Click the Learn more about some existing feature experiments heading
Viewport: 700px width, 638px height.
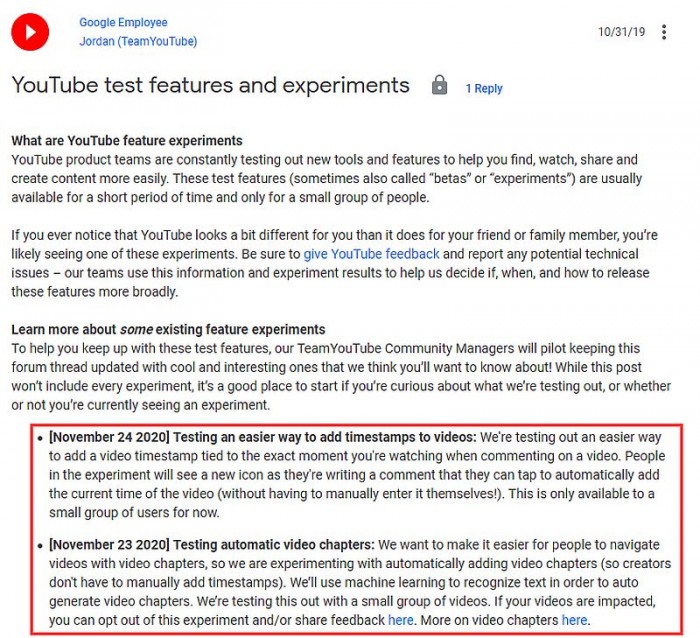[168, 329]
